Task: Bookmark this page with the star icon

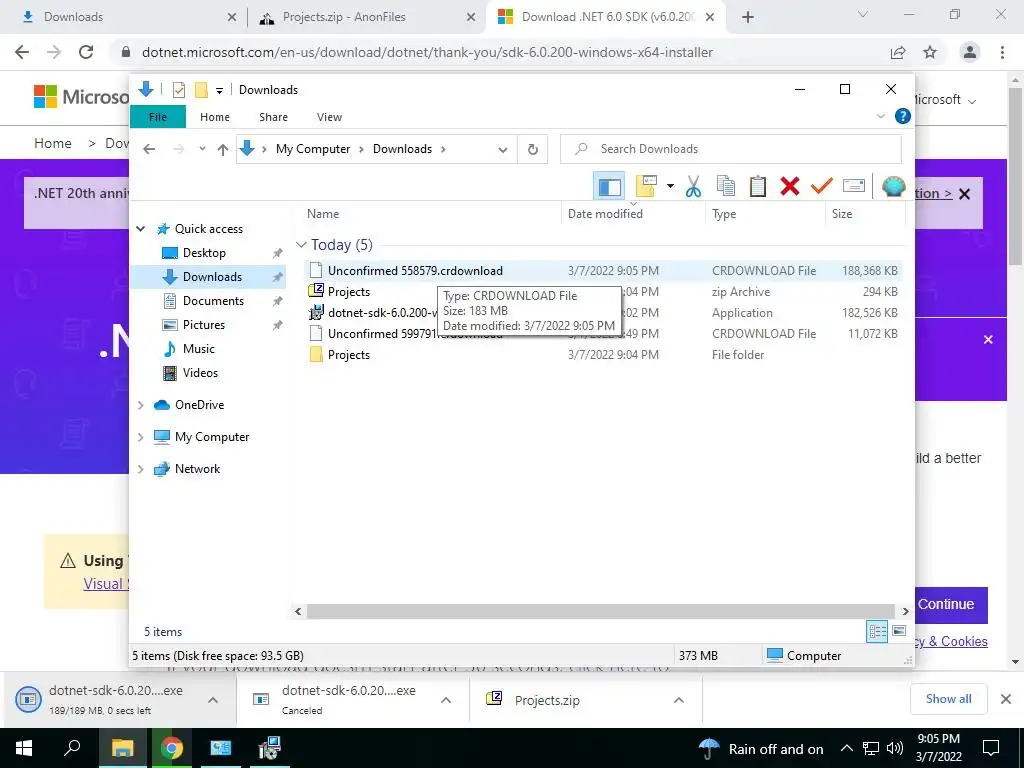Action: tap(930, 52)
